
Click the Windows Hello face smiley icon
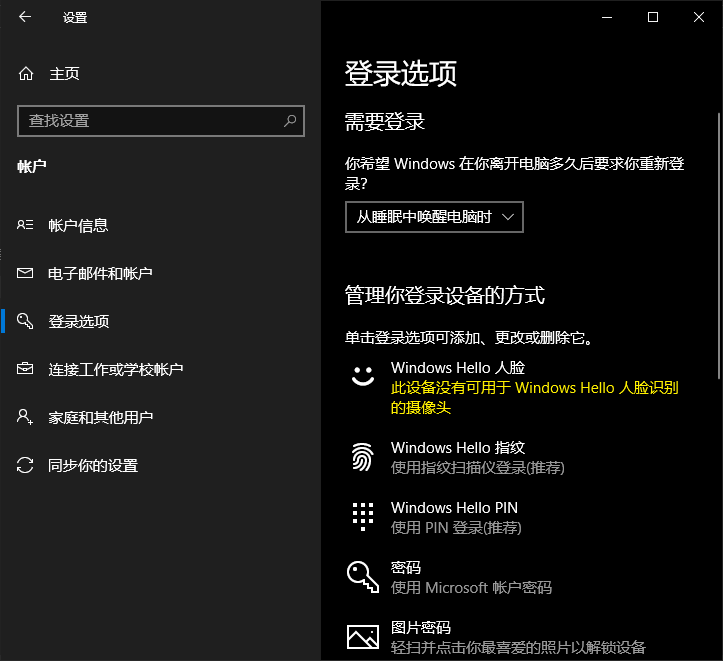click(363, 376)
